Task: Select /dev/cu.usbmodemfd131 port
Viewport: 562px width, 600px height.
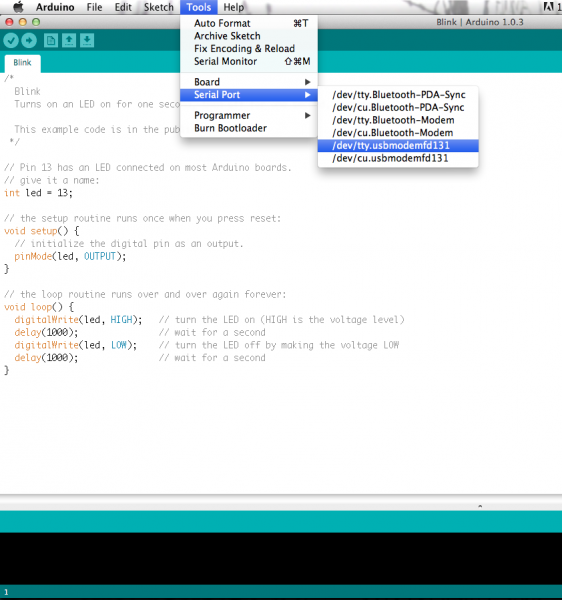Action: pyautogui.click(x=398, y=158)
